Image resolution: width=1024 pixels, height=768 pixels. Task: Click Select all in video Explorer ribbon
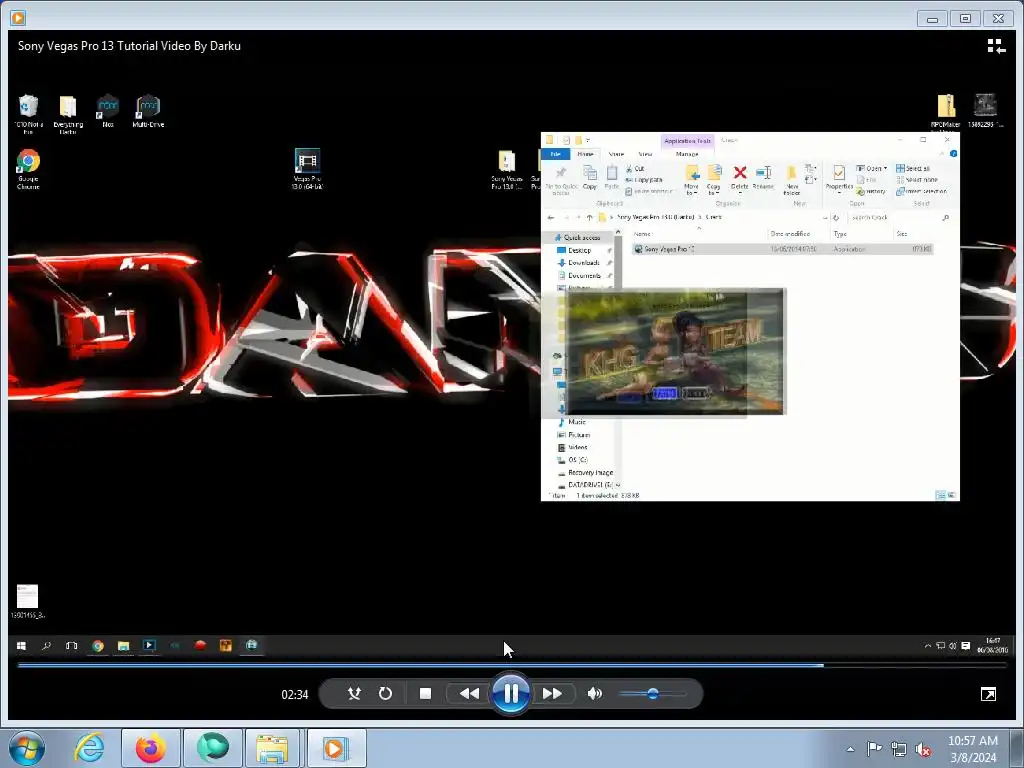(913, 168)
